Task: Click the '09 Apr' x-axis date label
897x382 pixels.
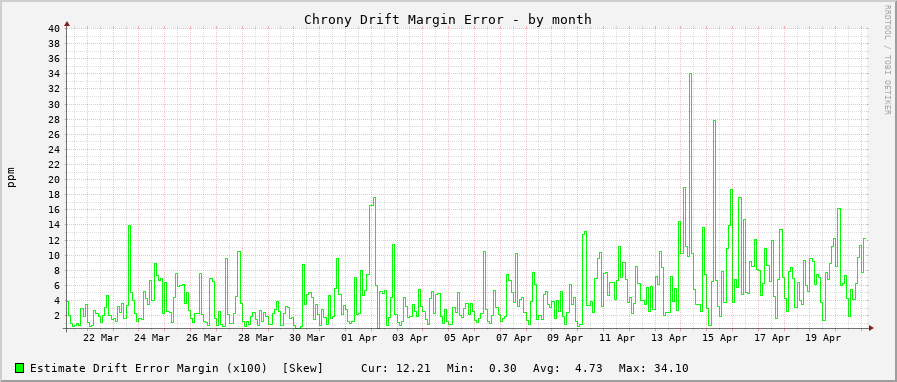Action: (x=566, y=338)
